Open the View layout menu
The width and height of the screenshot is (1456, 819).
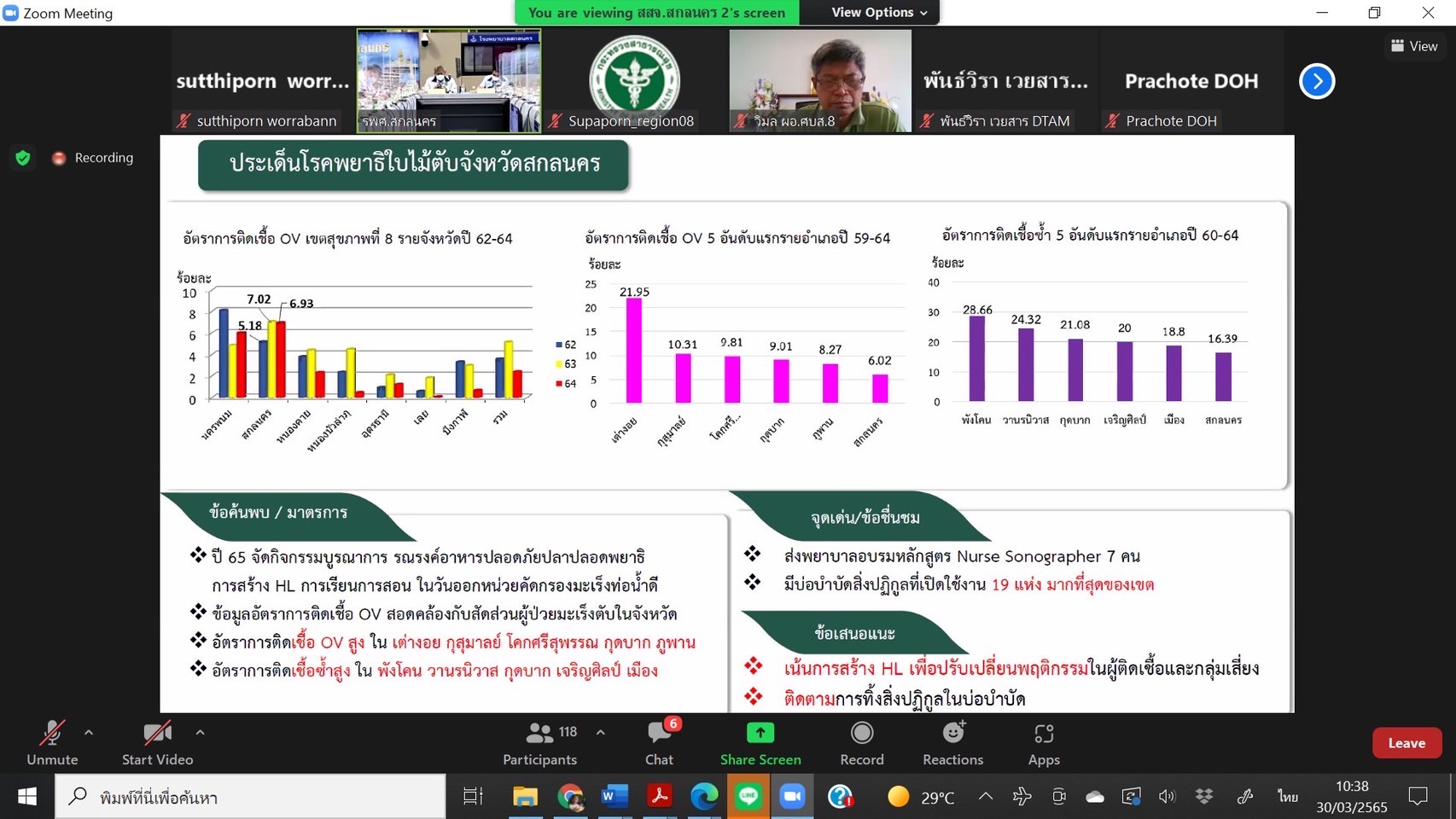point(1414,46)
